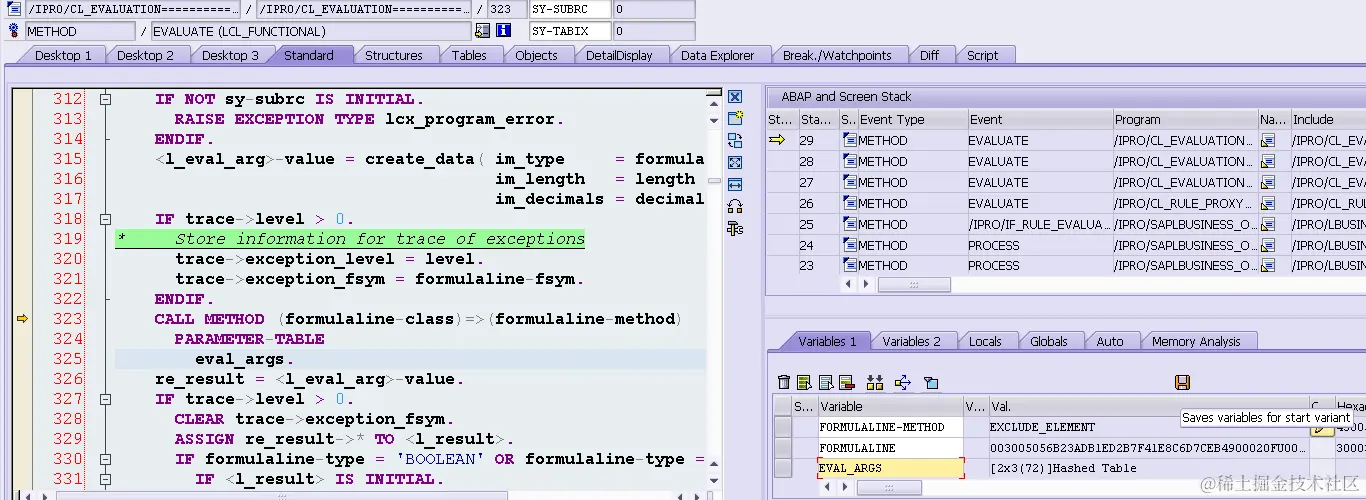Open the Tables tab

[x=469, y=55]
